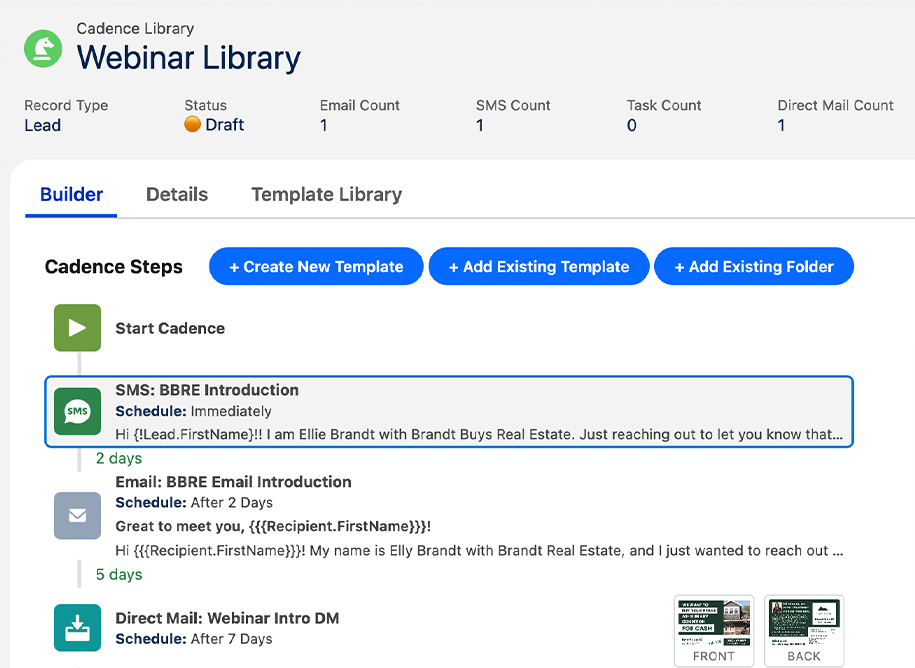Select the Direct Mail: Webinar Intro DM step
This screenshot has width=915, height=668.
pos(227,618)
